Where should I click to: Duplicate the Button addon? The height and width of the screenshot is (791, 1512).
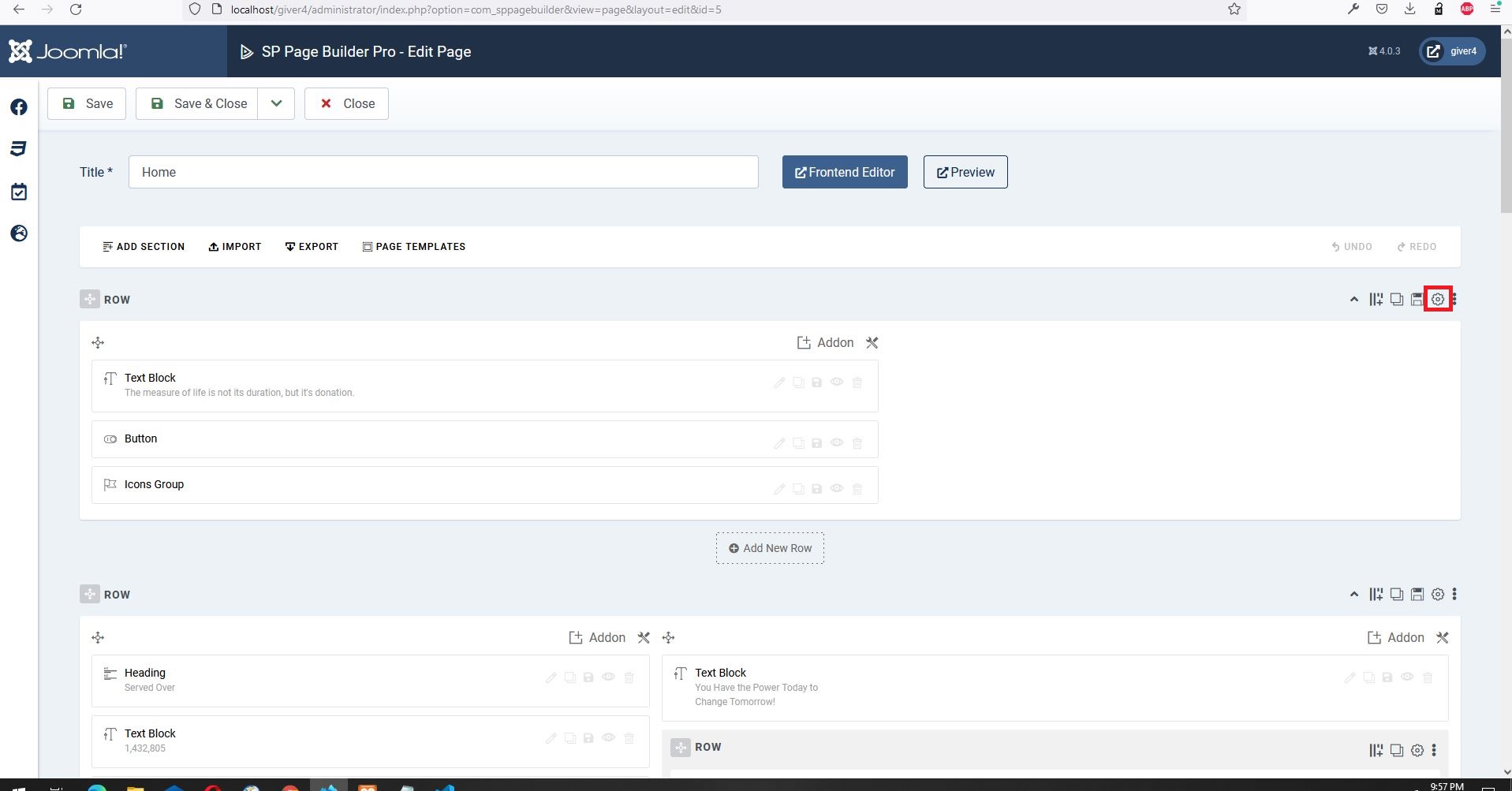pos(798,443)
